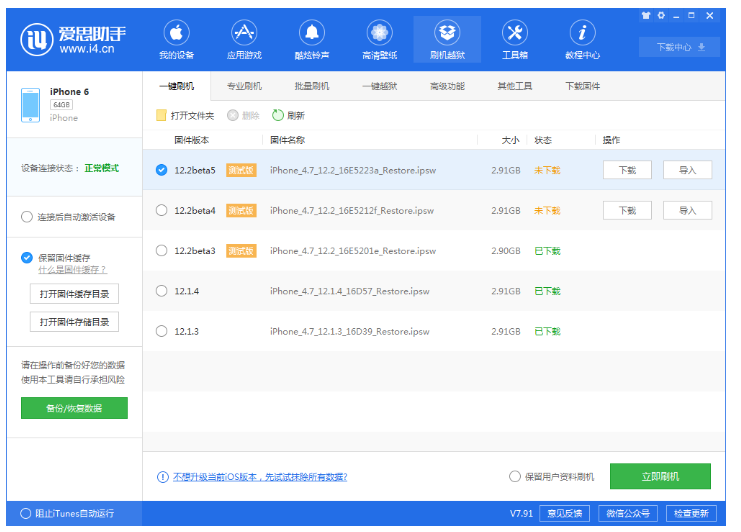741x532 pixels.
Task: Select the 12.1.4 firmware radio button
Action: tap(162, 291)
